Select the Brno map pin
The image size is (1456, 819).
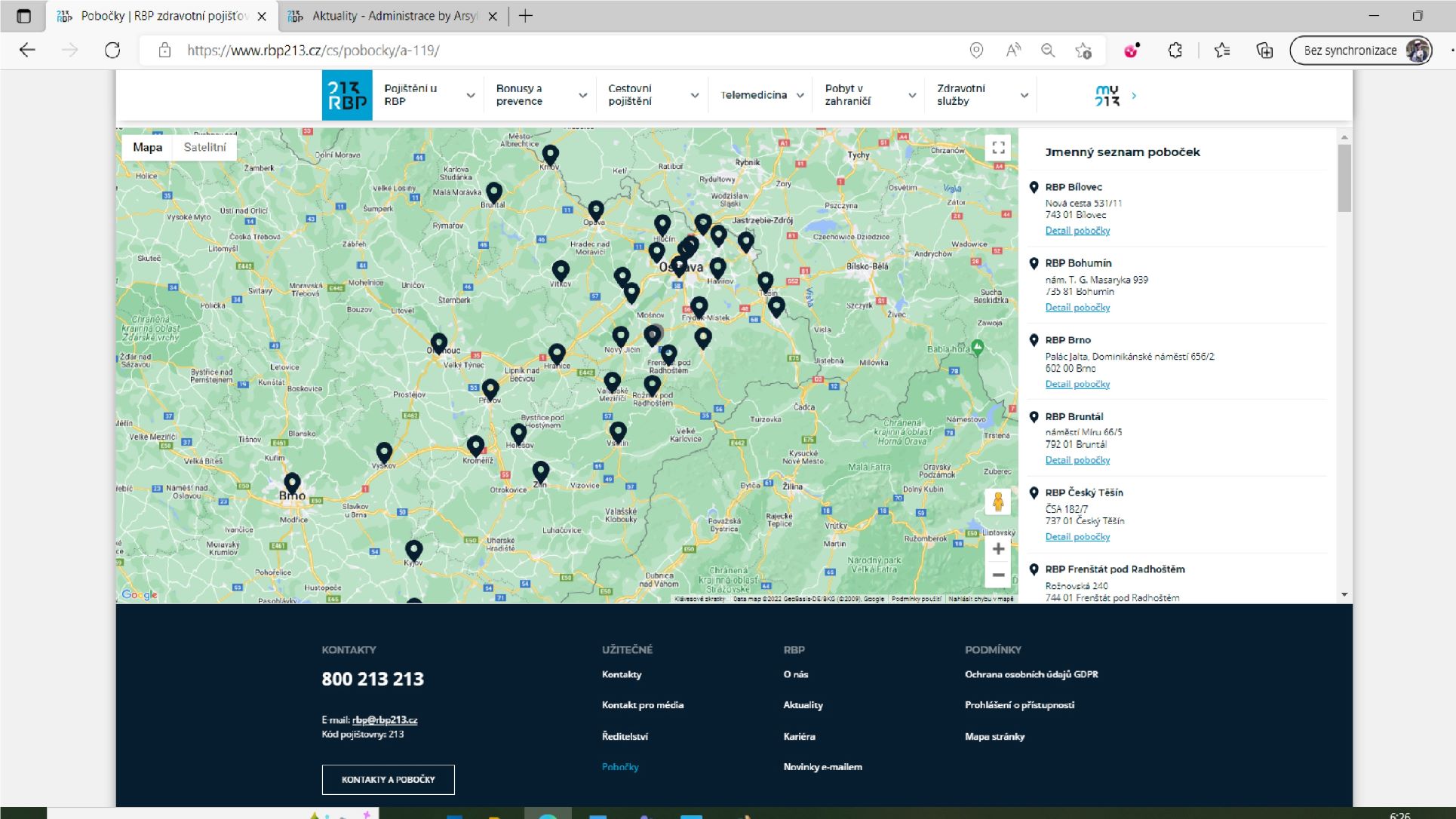[292, 483]
